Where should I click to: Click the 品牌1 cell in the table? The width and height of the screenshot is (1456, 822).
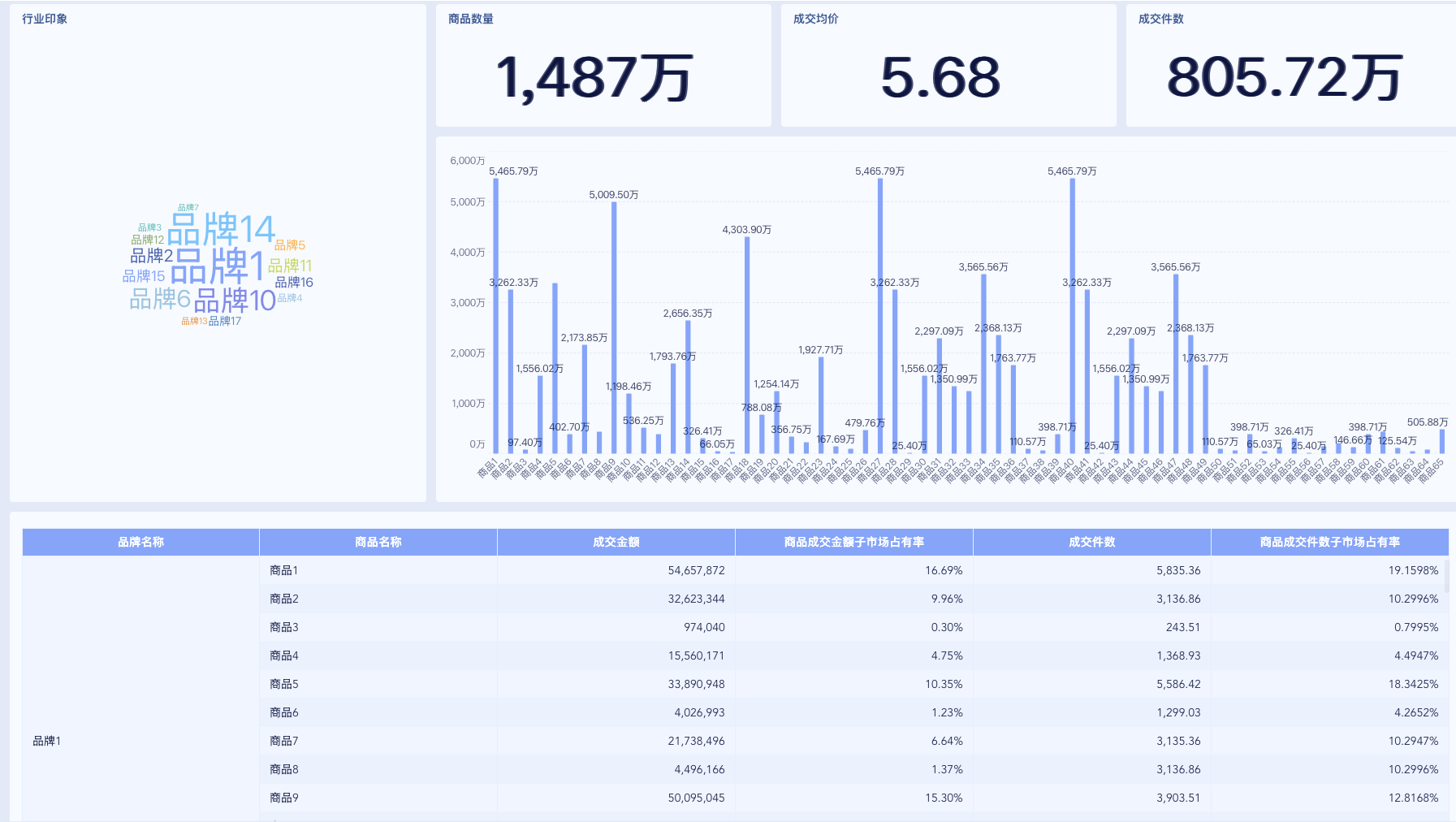pos(47,741)
